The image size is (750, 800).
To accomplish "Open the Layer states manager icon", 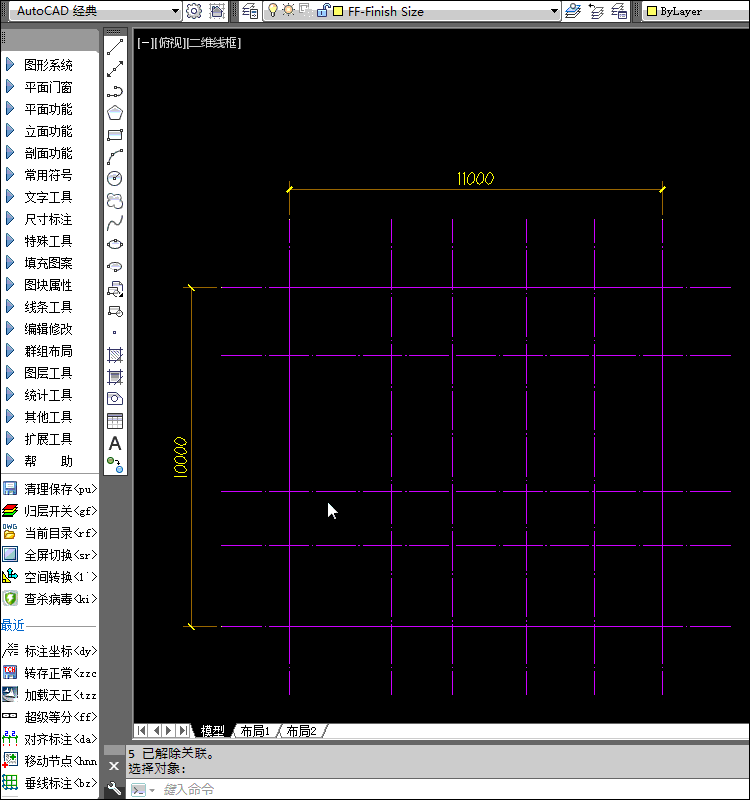I will (619, 11).
